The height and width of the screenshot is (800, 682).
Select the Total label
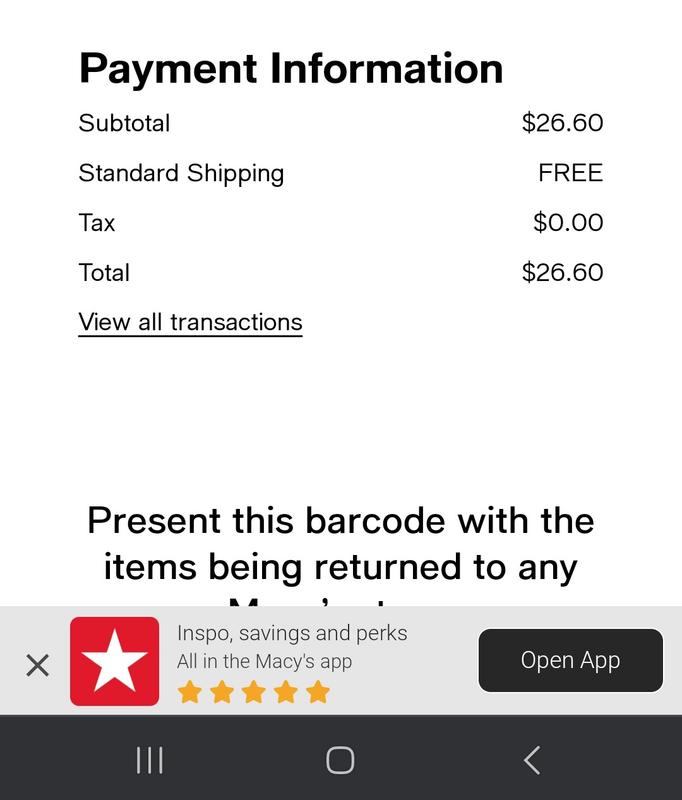[104, 273]
